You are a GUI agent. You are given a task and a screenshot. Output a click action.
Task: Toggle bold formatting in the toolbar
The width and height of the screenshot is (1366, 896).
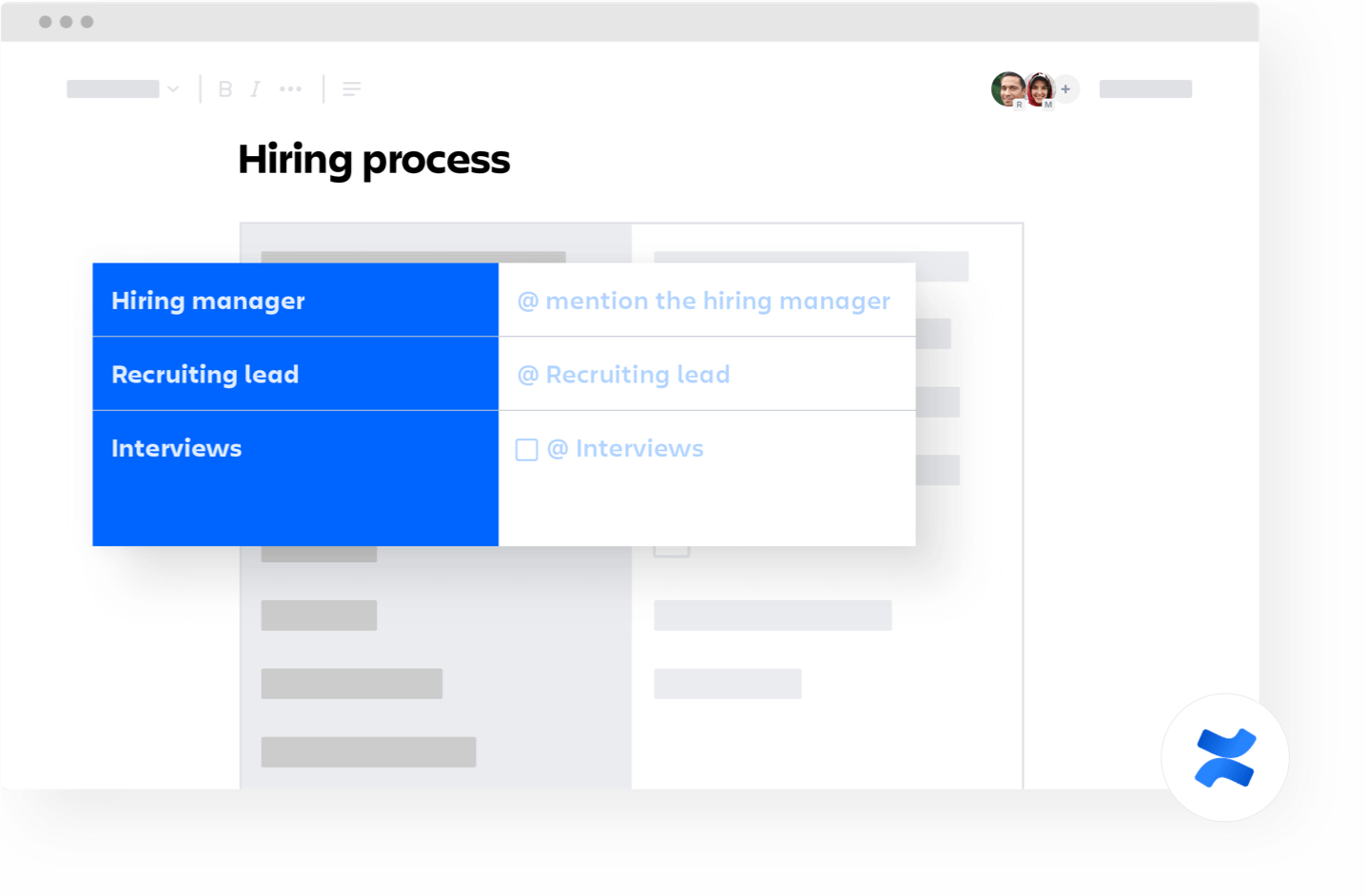225,88
